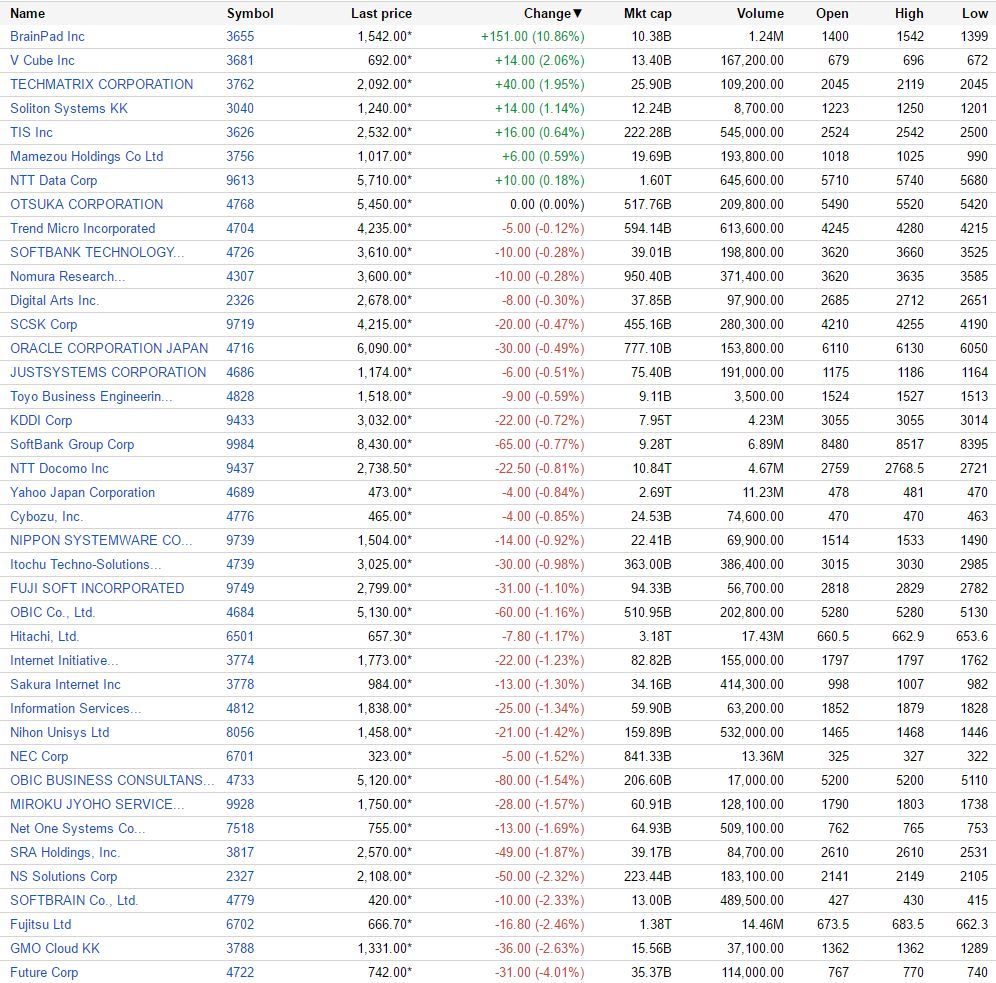Open NEC Corp link
The width and height of the screenshot is (996, 983).
click(39, 757)
